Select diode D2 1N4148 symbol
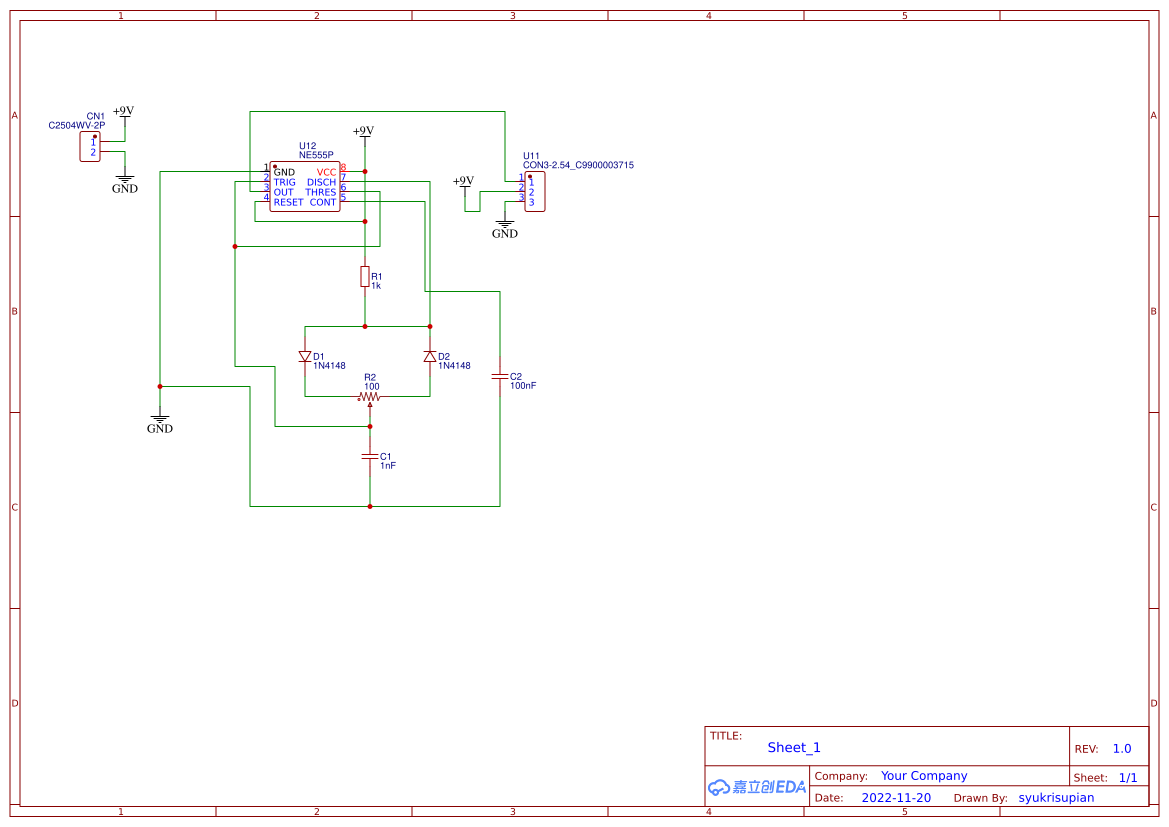Image resolution: width=1169 pixels, height=827 pixels. pyautogui.click(x=430, y=358)
